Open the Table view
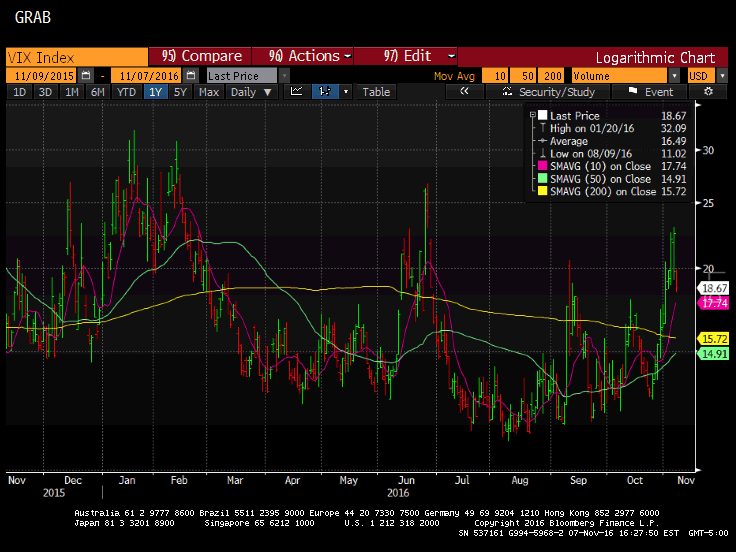The width and height of the screenshot is (736, 552). [x=376, y=92]
